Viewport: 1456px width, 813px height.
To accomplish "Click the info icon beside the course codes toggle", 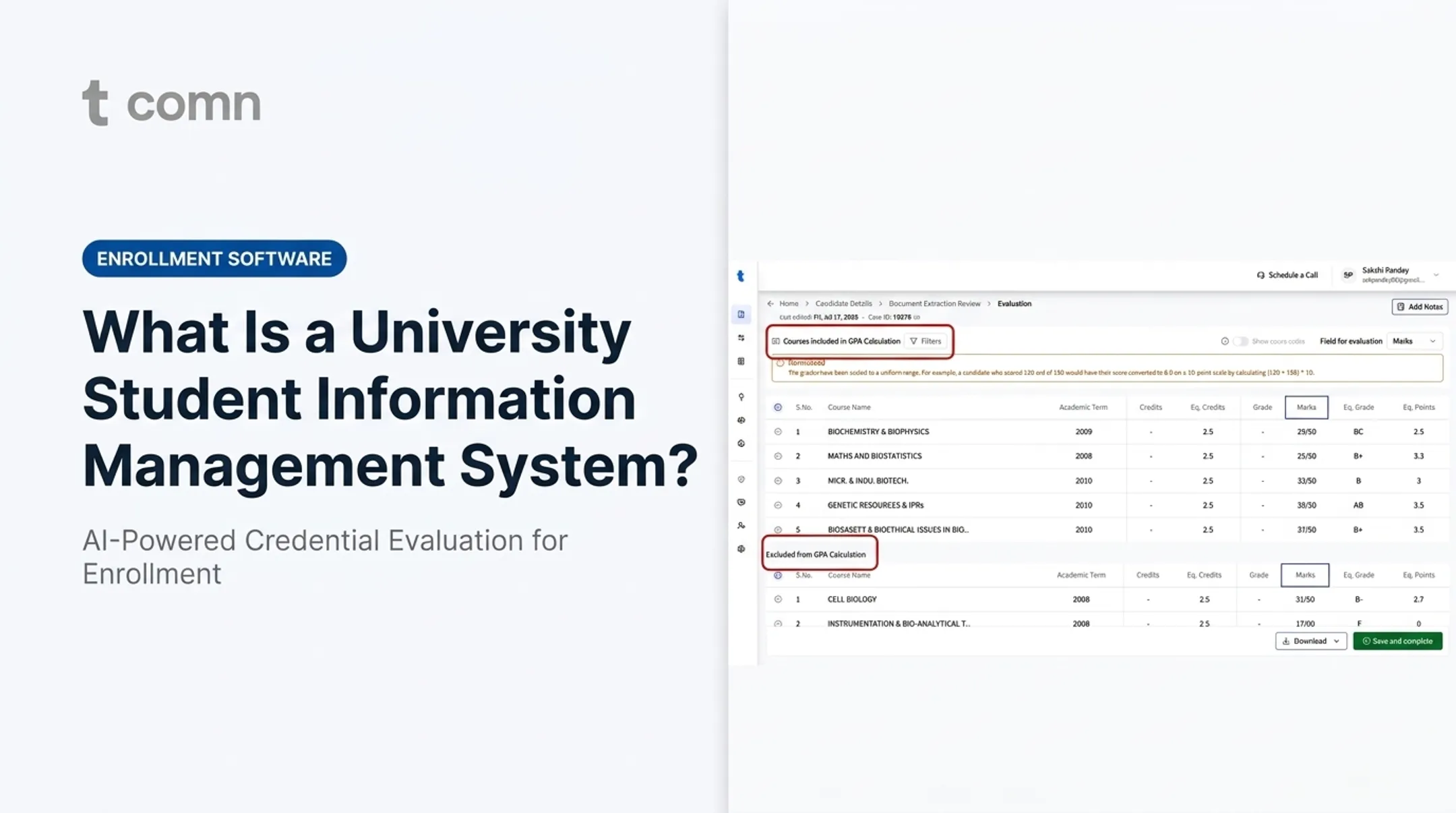I will click(1224, 341).
